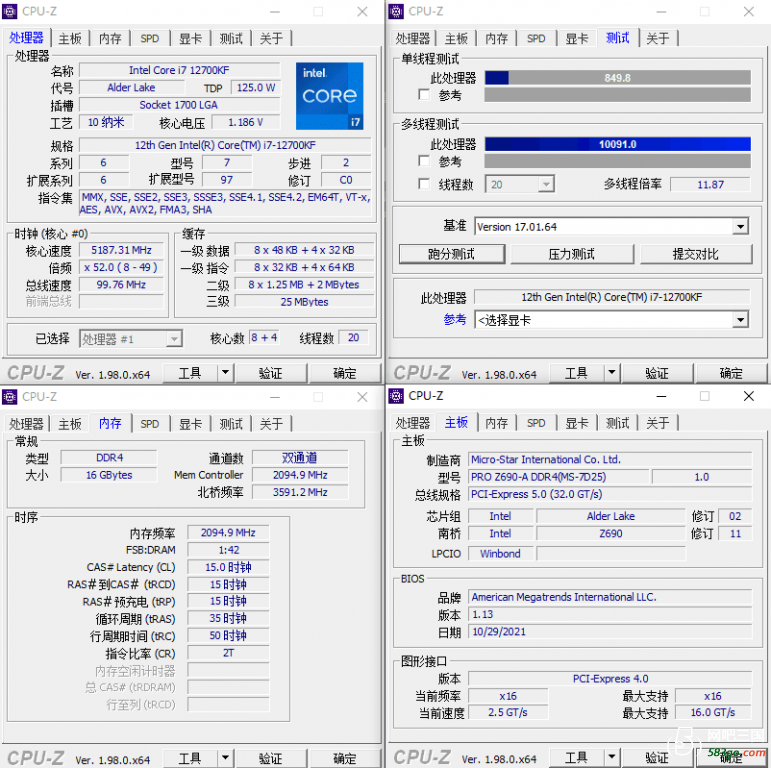The image size is (771, 768).
Task: Click the 内存频率 value 2094.9 MHz
Action: coord(228,532)
